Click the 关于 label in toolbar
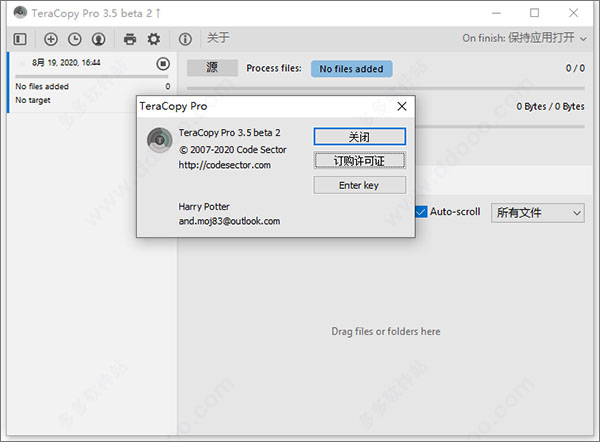The image size is (600, 442). (x=218, y=38)
